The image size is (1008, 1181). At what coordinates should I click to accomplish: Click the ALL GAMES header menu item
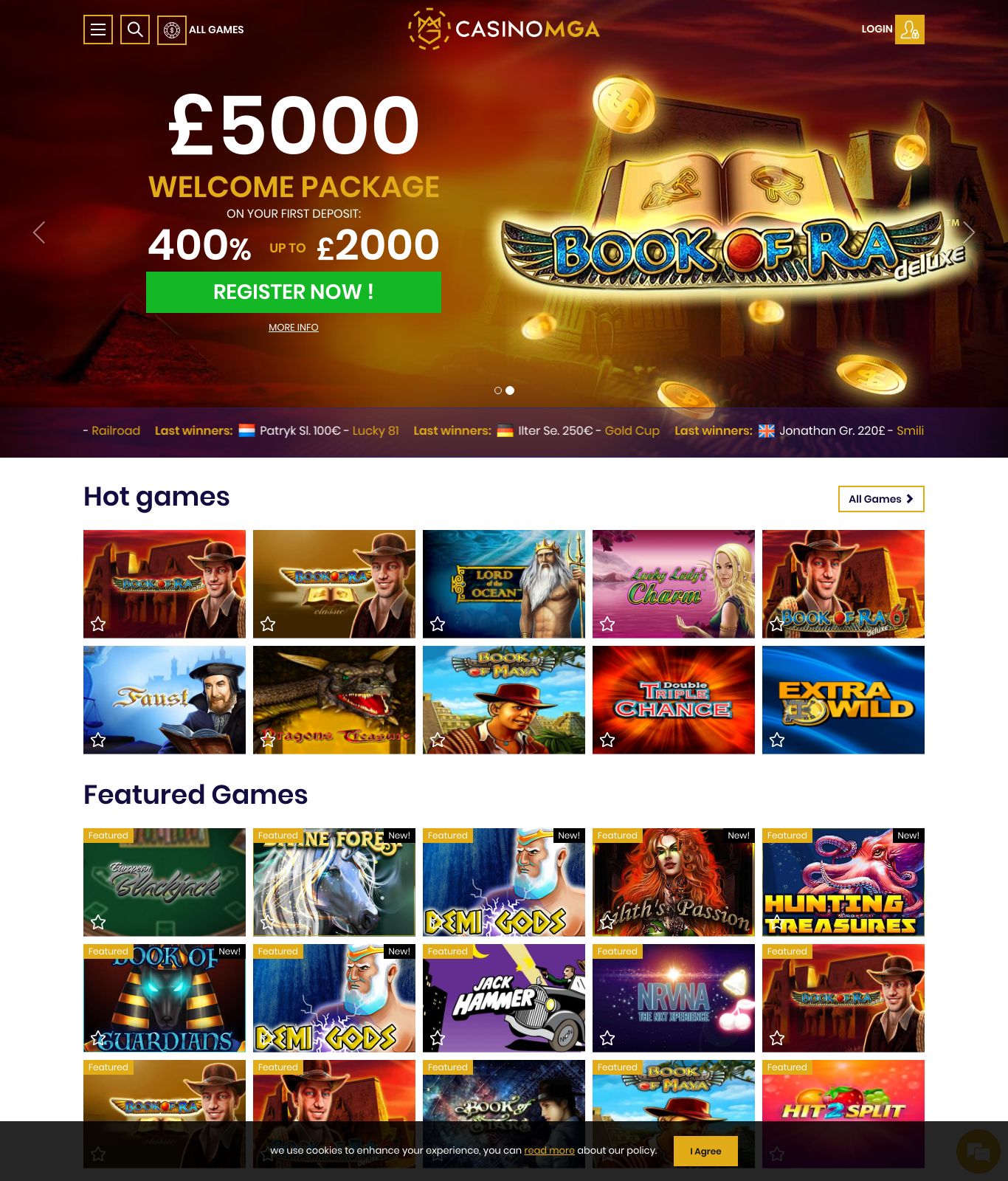[216, 30]
